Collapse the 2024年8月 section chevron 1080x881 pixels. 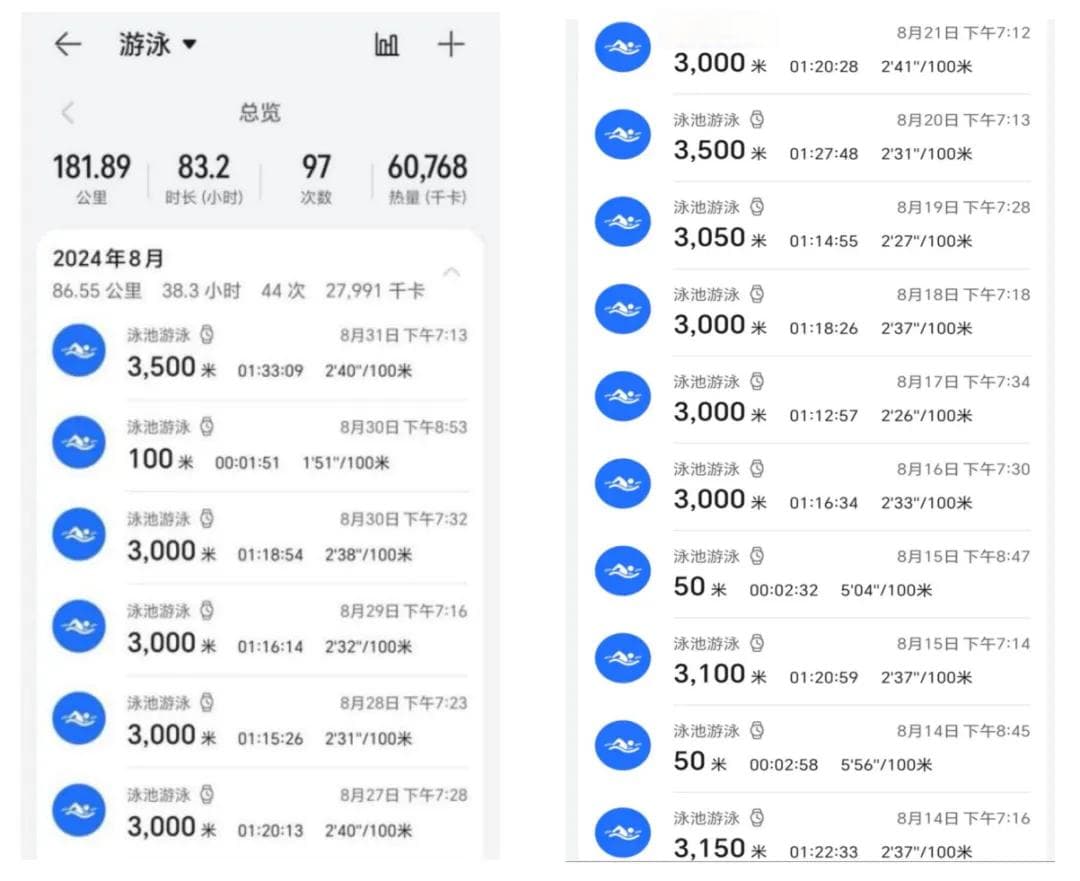(x=452, y=272)
